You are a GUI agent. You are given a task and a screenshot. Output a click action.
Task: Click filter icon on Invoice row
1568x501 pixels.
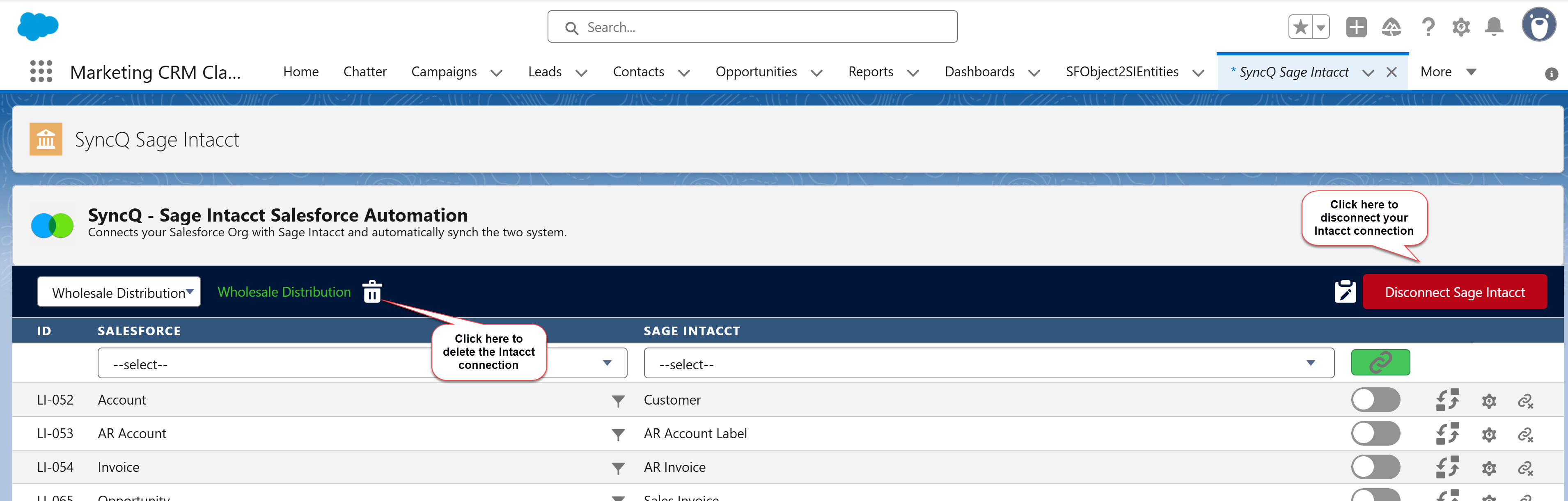click(x=618, y=468)
